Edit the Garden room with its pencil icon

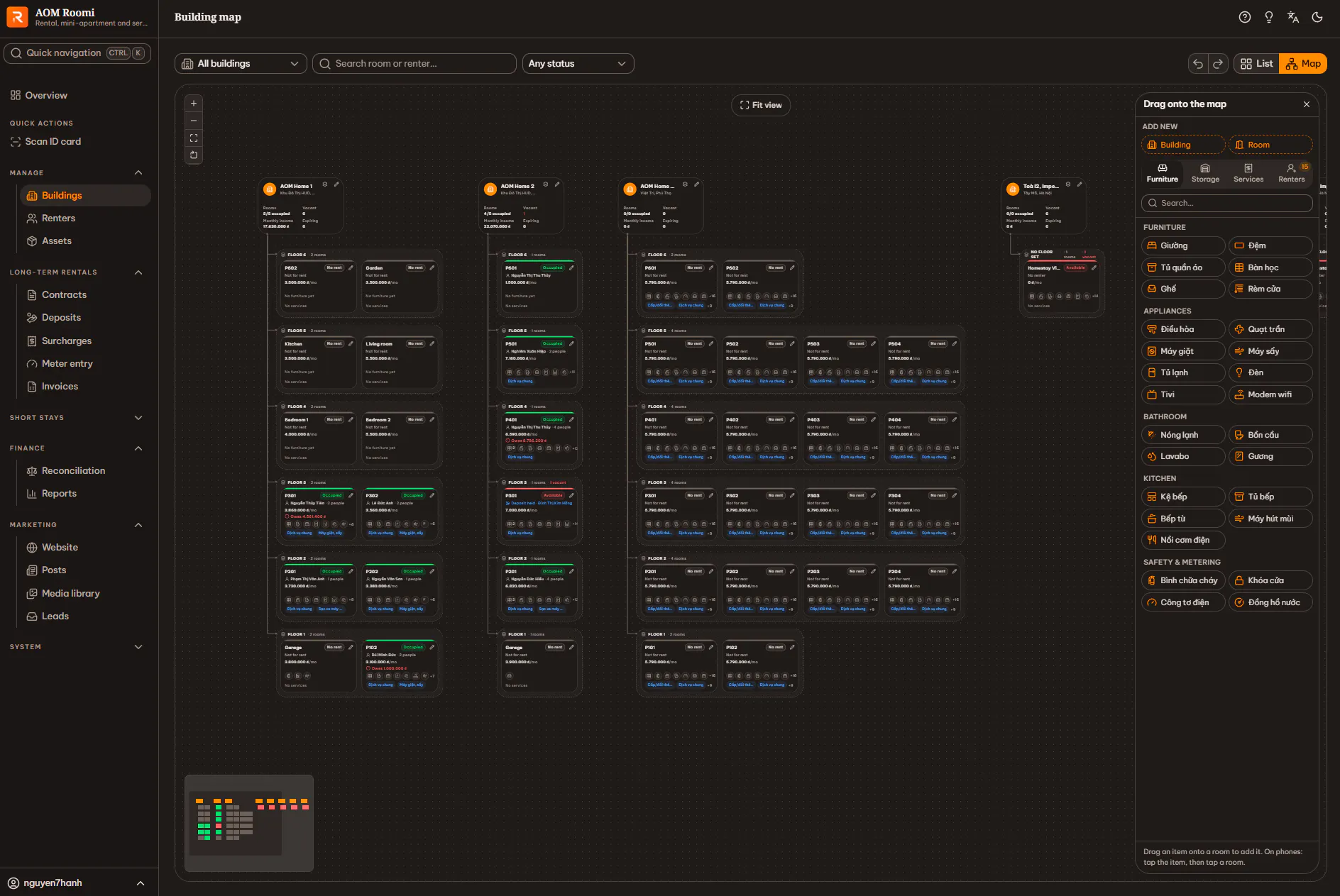(432, 267)
